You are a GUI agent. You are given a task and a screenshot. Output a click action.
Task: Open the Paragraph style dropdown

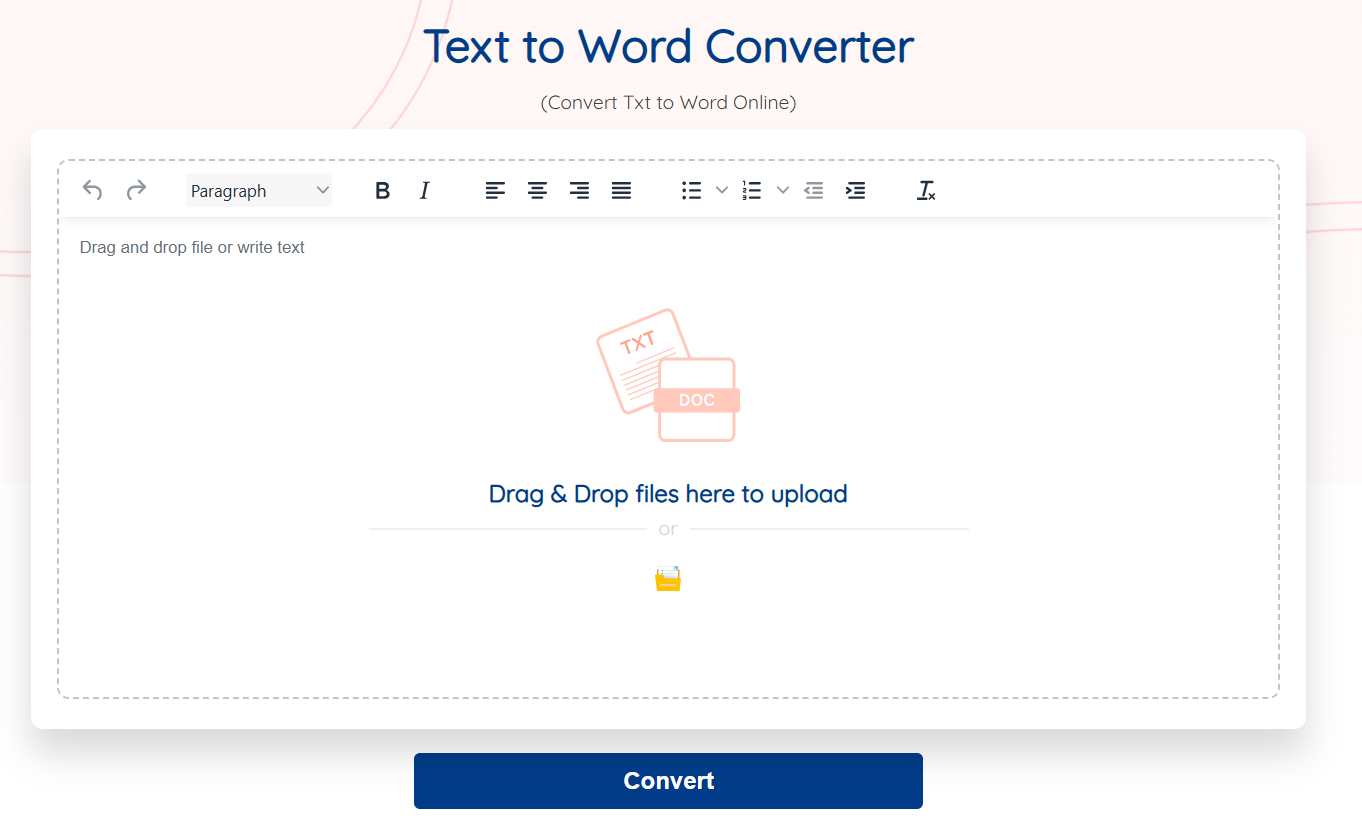pyautogui.click(x=259, y=190)
